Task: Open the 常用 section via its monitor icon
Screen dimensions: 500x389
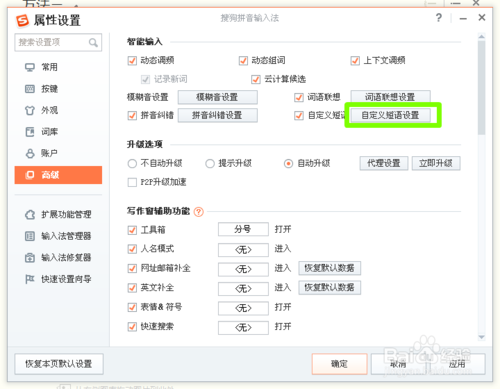Action: pyautogui.click(x=30, y=67)
